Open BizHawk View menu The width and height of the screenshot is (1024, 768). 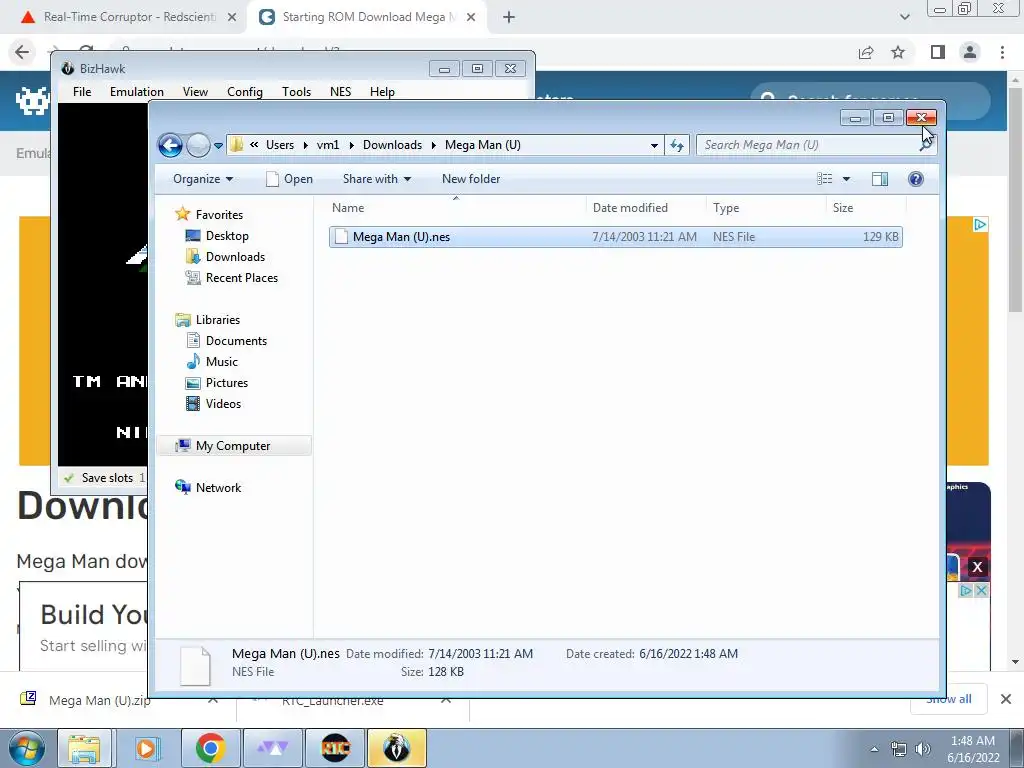point(195,92)
